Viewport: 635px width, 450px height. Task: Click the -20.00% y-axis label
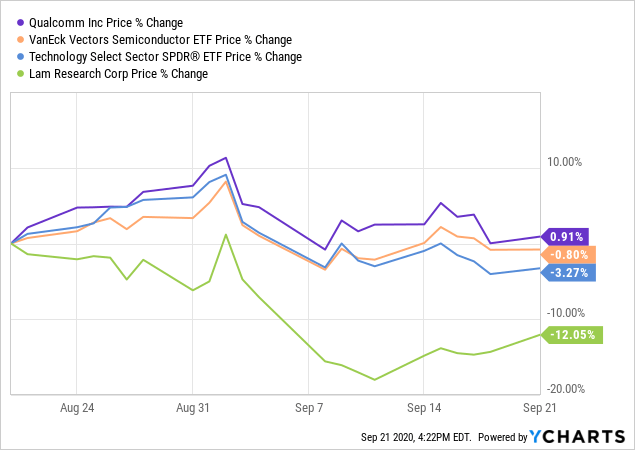(x=567, y=389)
